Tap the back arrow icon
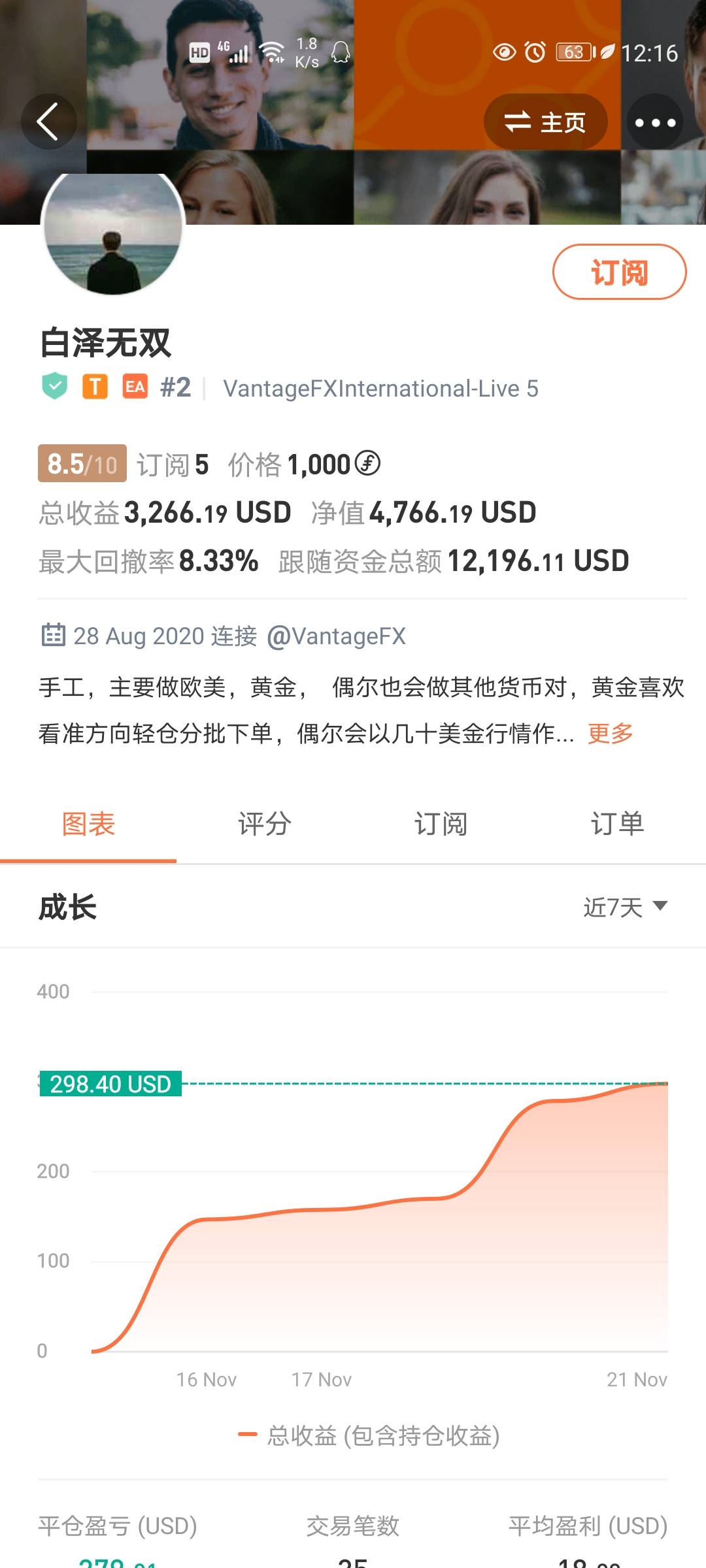The width and height of the screenshot is (706, 1568). [x=48, y=122]
